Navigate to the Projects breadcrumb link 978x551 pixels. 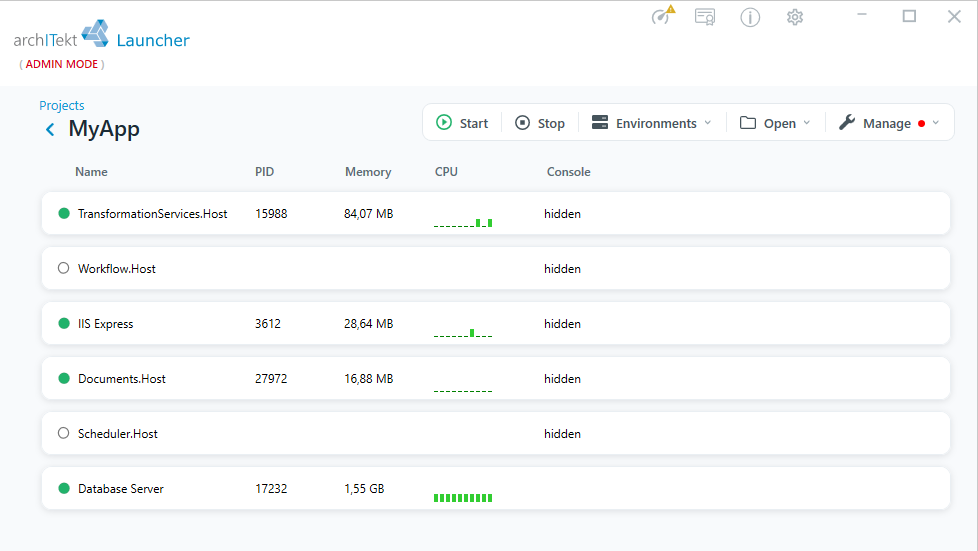click(62, 105)
